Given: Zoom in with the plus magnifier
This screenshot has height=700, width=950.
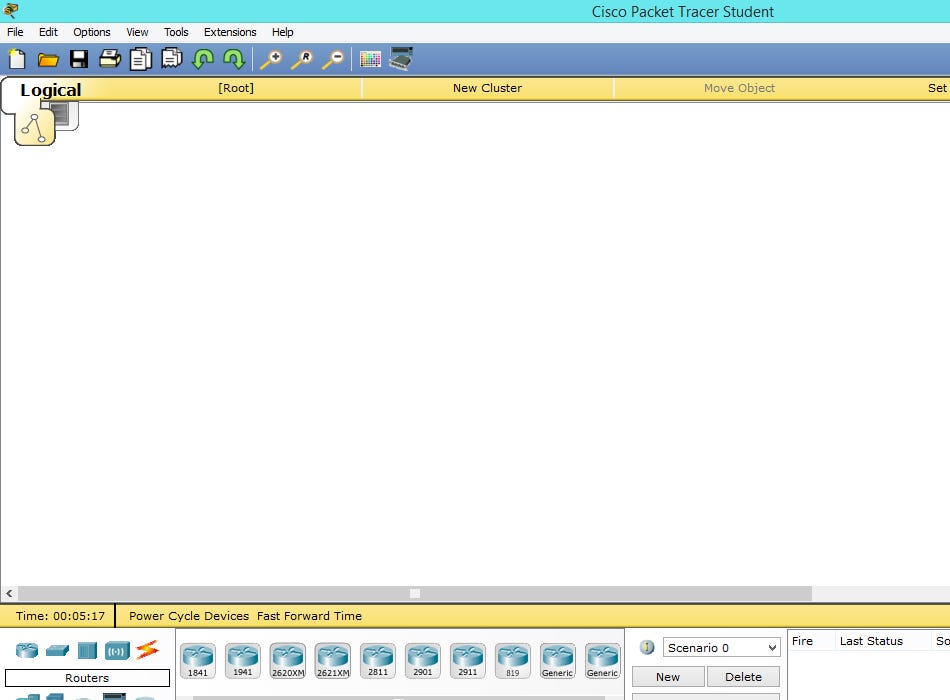Looking at the screenshot, I should tap(271, 59).
